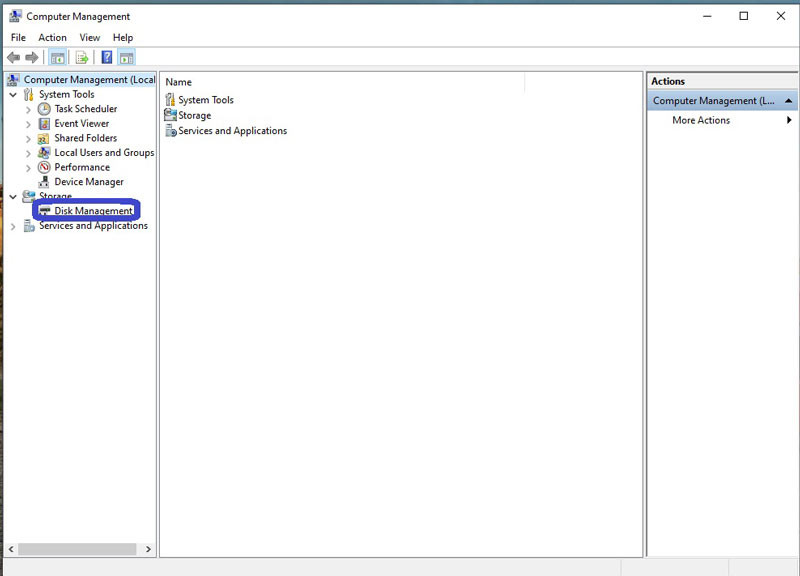
Task: Select Disk Management in the tree
Action: pyautogui.click(x=93, y=211)
